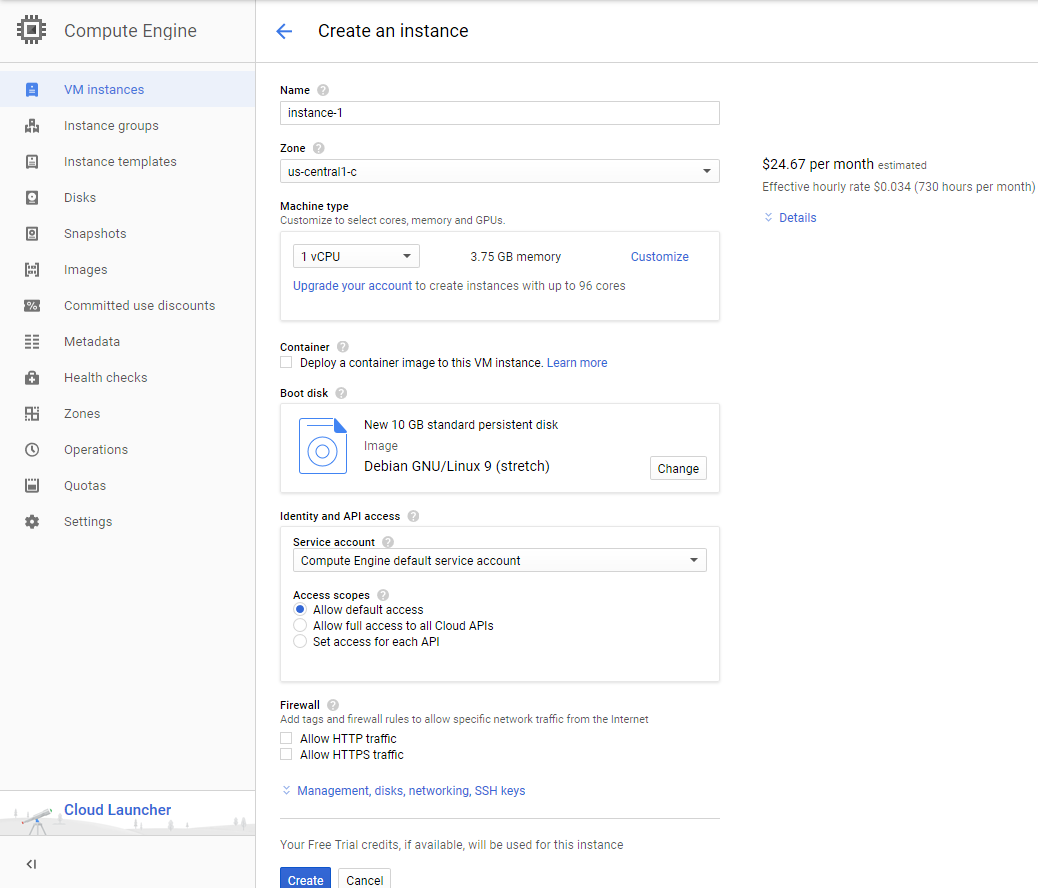Open help tooltip for Zone field
This screenshot has height=888, width=1038.
point(318,148)
